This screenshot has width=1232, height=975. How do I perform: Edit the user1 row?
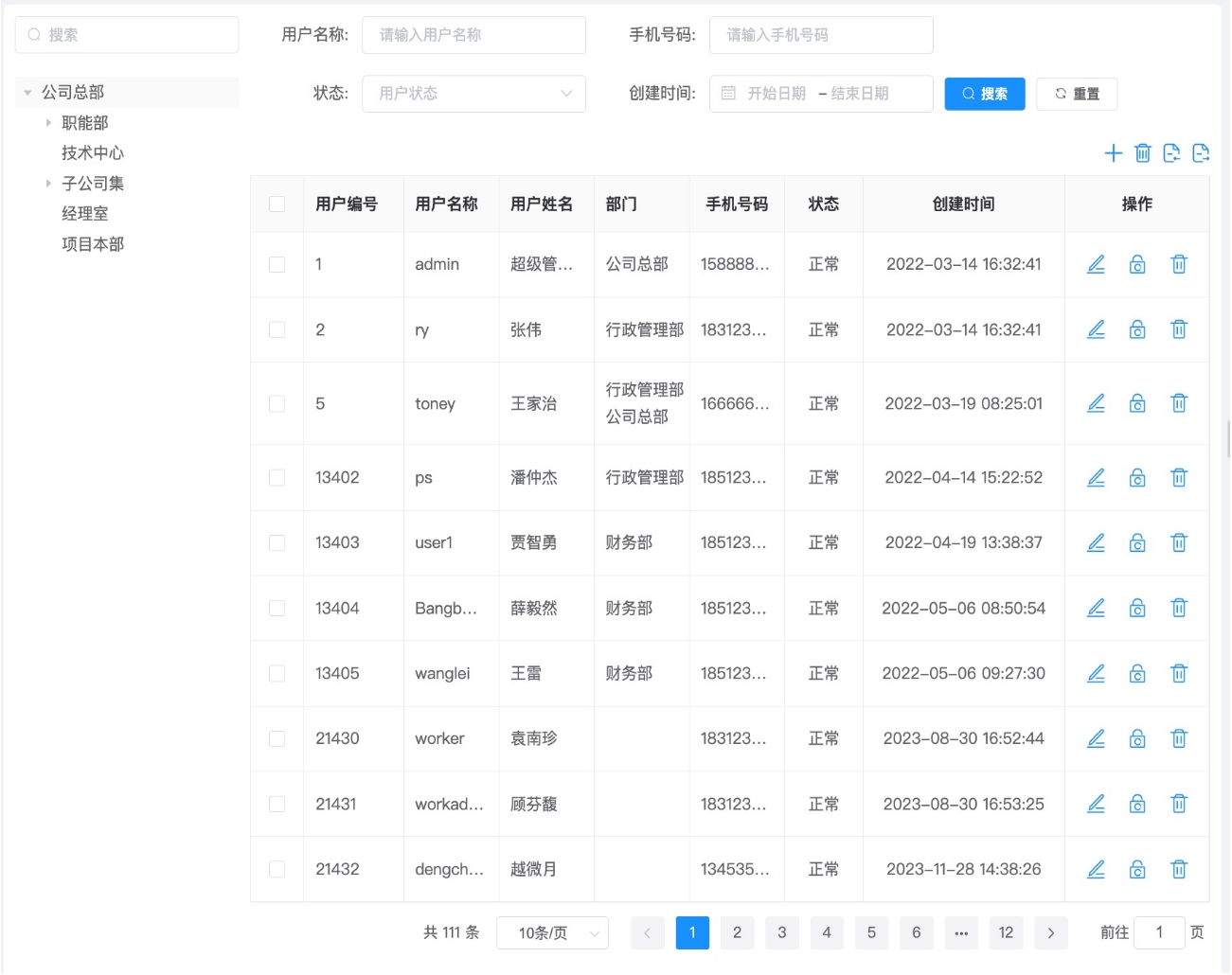tap(1096, 542)
